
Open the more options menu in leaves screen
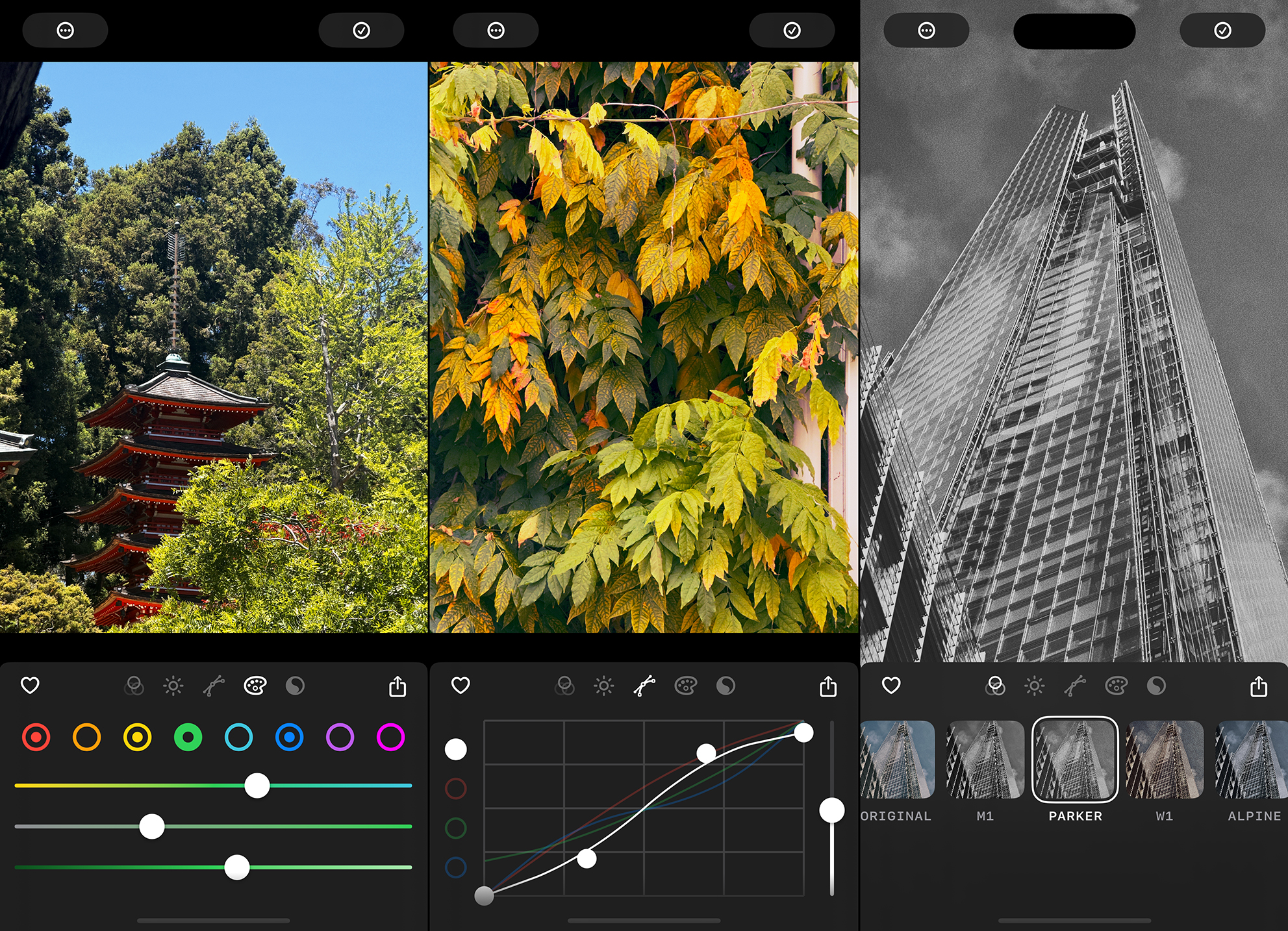496,31
